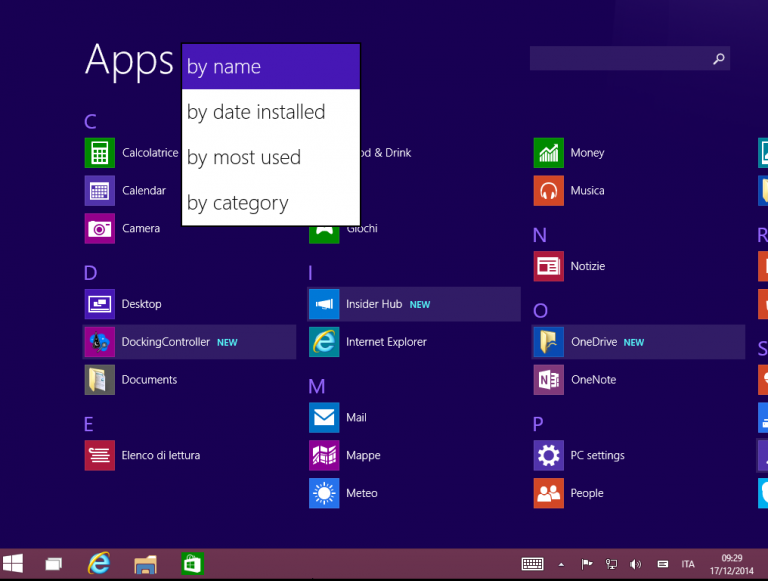Click the Apps search field
Viewport: 768px width, 581px height.
coord(630,59)
